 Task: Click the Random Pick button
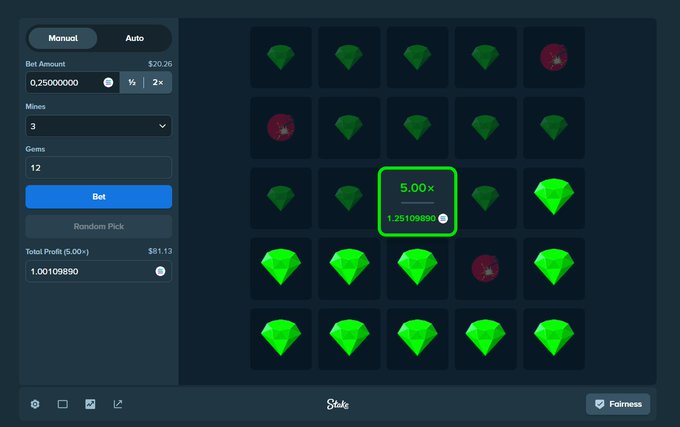coord(98,226)
